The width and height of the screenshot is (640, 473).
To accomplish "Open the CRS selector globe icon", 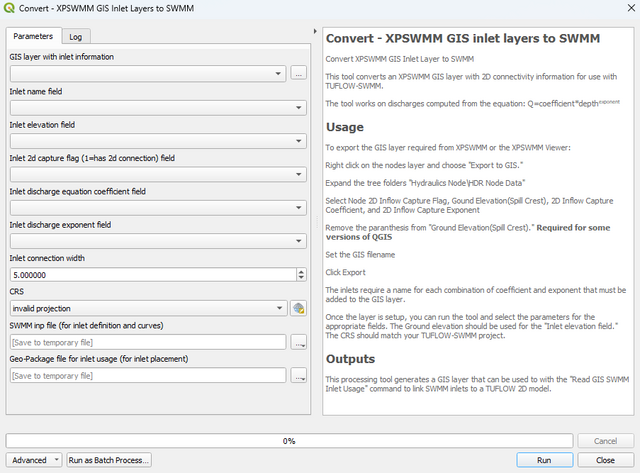I will pyautogui.click(x=298, y=308).
